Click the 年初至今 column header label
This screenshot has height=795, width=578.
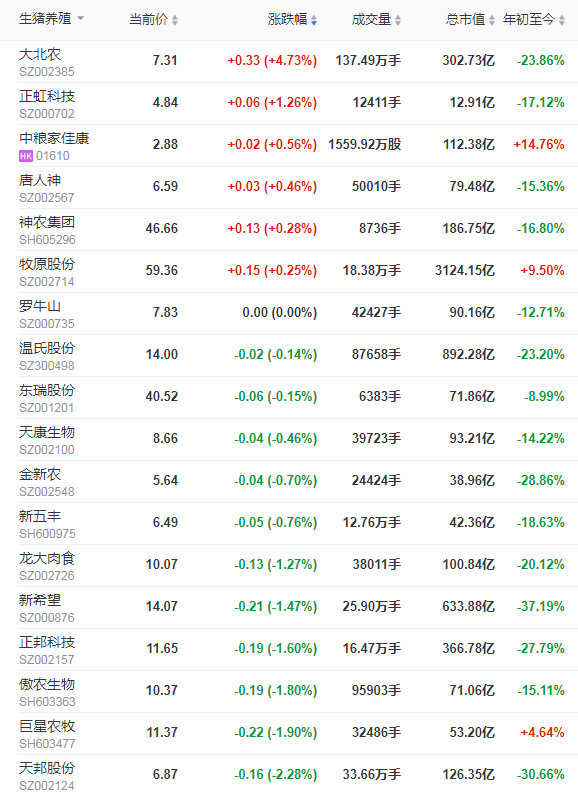(529, 20)
